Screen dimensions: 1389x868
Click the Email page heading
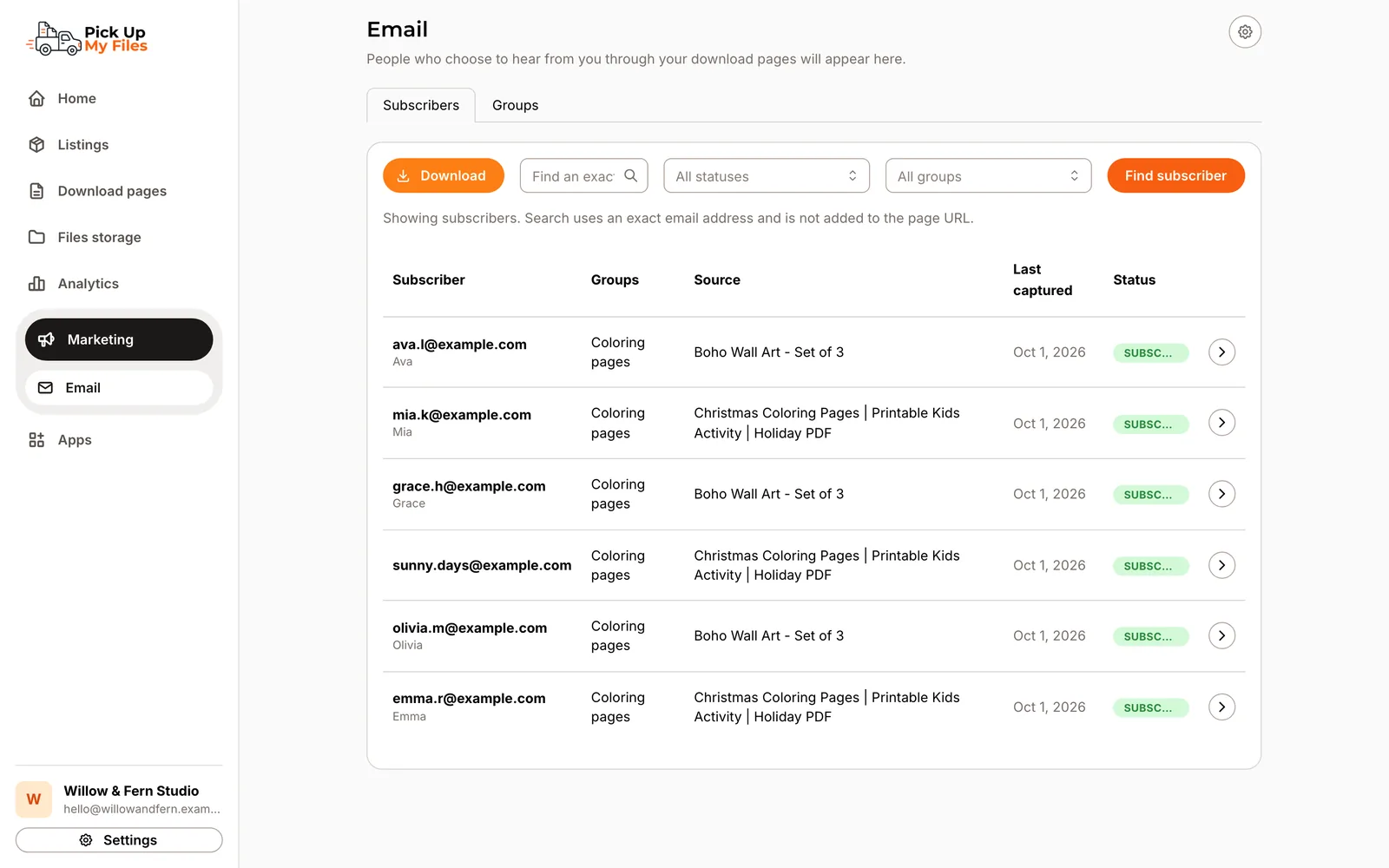[397, 30]
